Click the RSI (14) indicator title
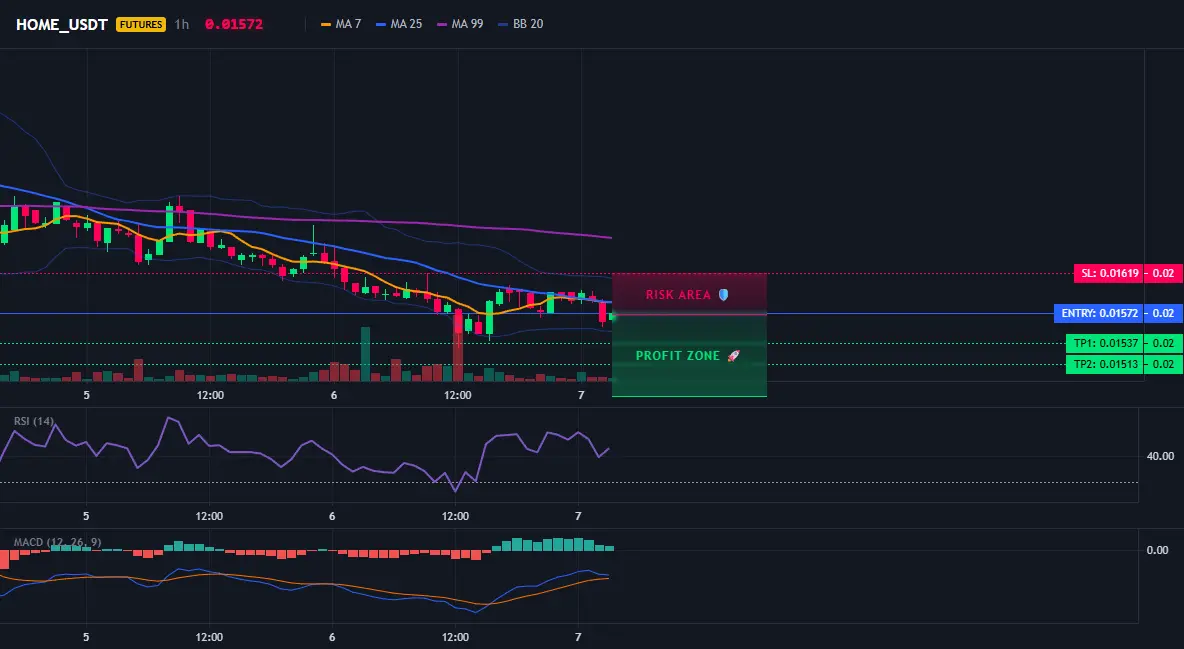This screenshot has width=1184, height=649. (x=33, y=421)
